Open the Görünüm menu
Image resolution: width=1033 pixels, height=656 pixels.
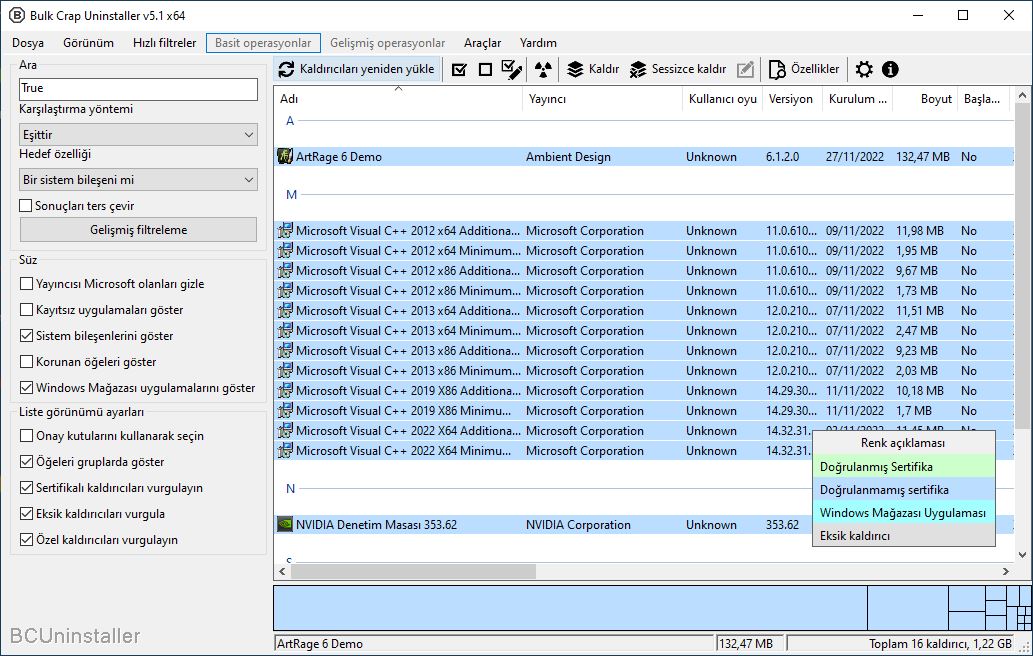point(88,43)
